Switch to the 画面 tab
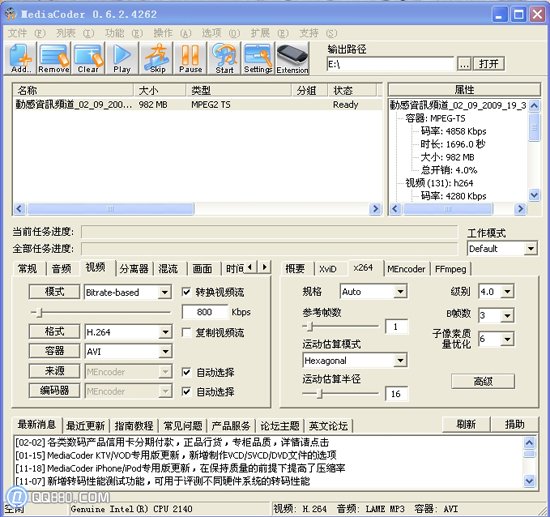 (x=202, y=269)
